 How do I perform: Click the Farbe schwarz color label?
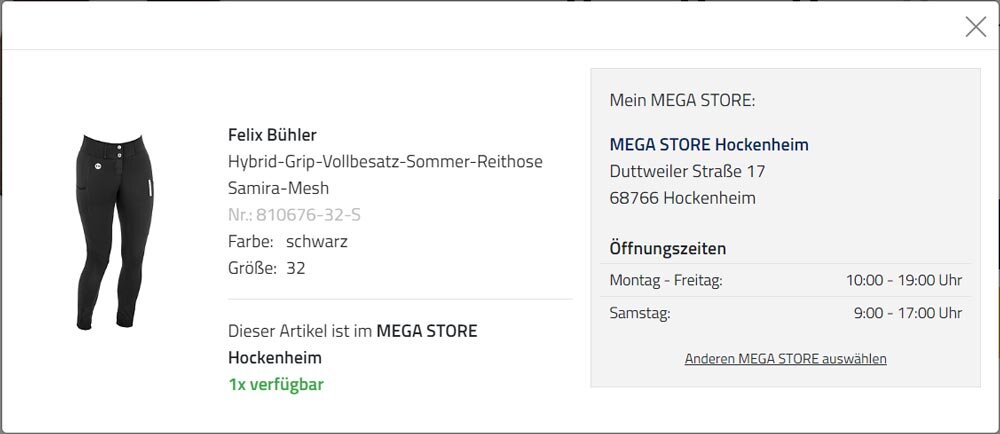point(288,242)
